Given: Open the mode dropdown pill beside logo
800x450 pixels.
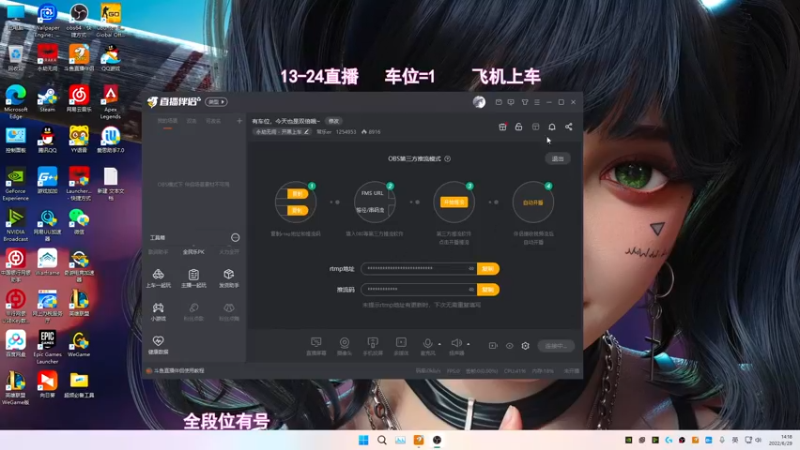Looking at the screenshot, I should (216, 102).
